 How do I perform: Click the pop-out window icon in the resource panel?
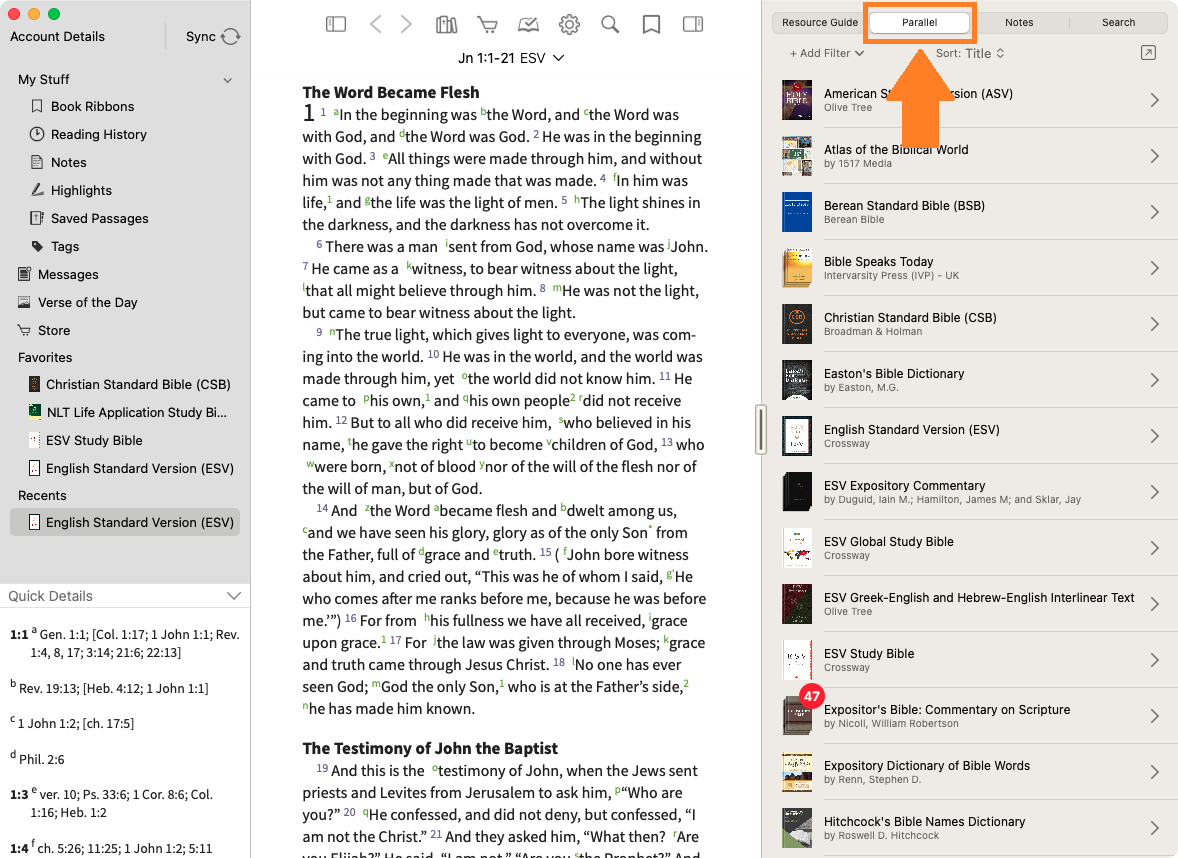[x=1148, y=53]
